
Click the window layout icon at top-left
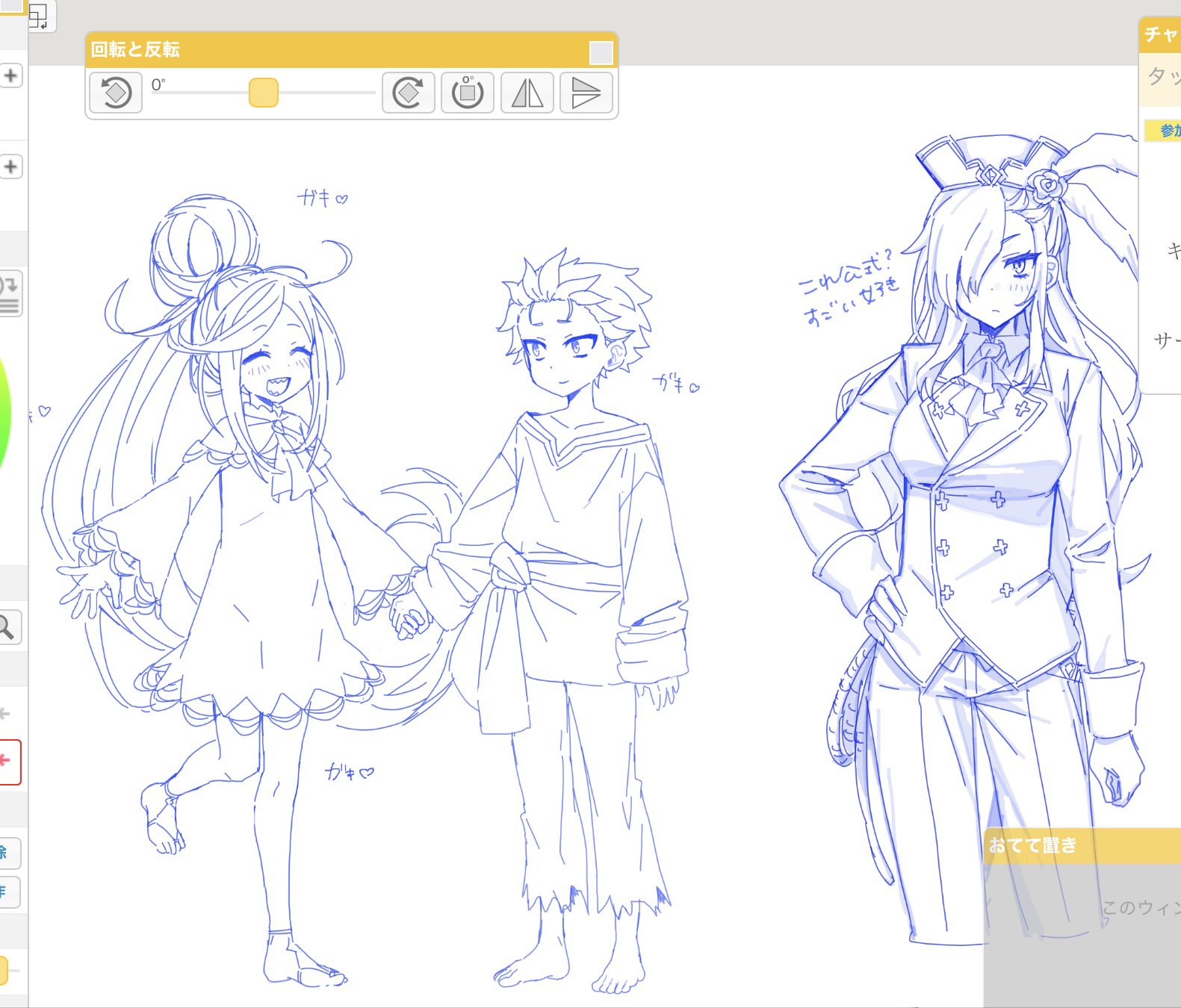tap(39, 15)
